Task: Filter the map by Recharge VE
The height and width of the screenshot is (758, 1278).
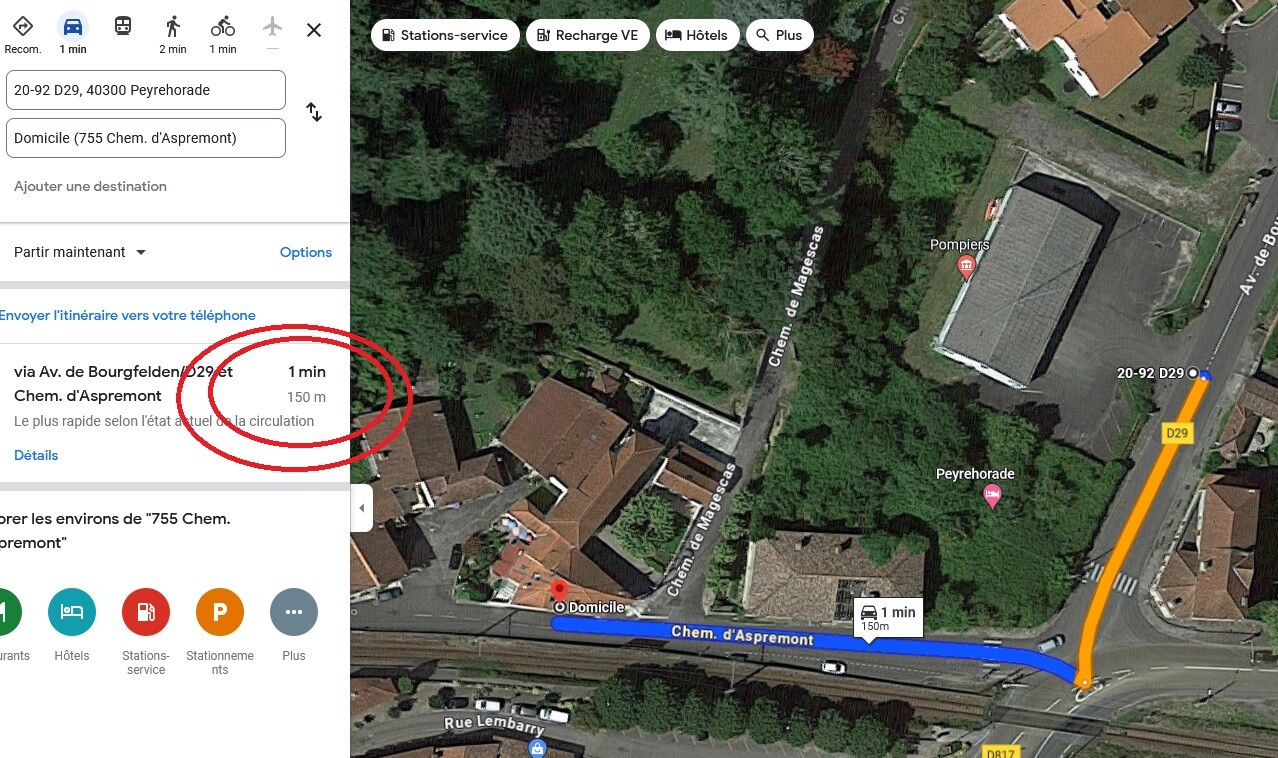Action: [x=587, y=35]
